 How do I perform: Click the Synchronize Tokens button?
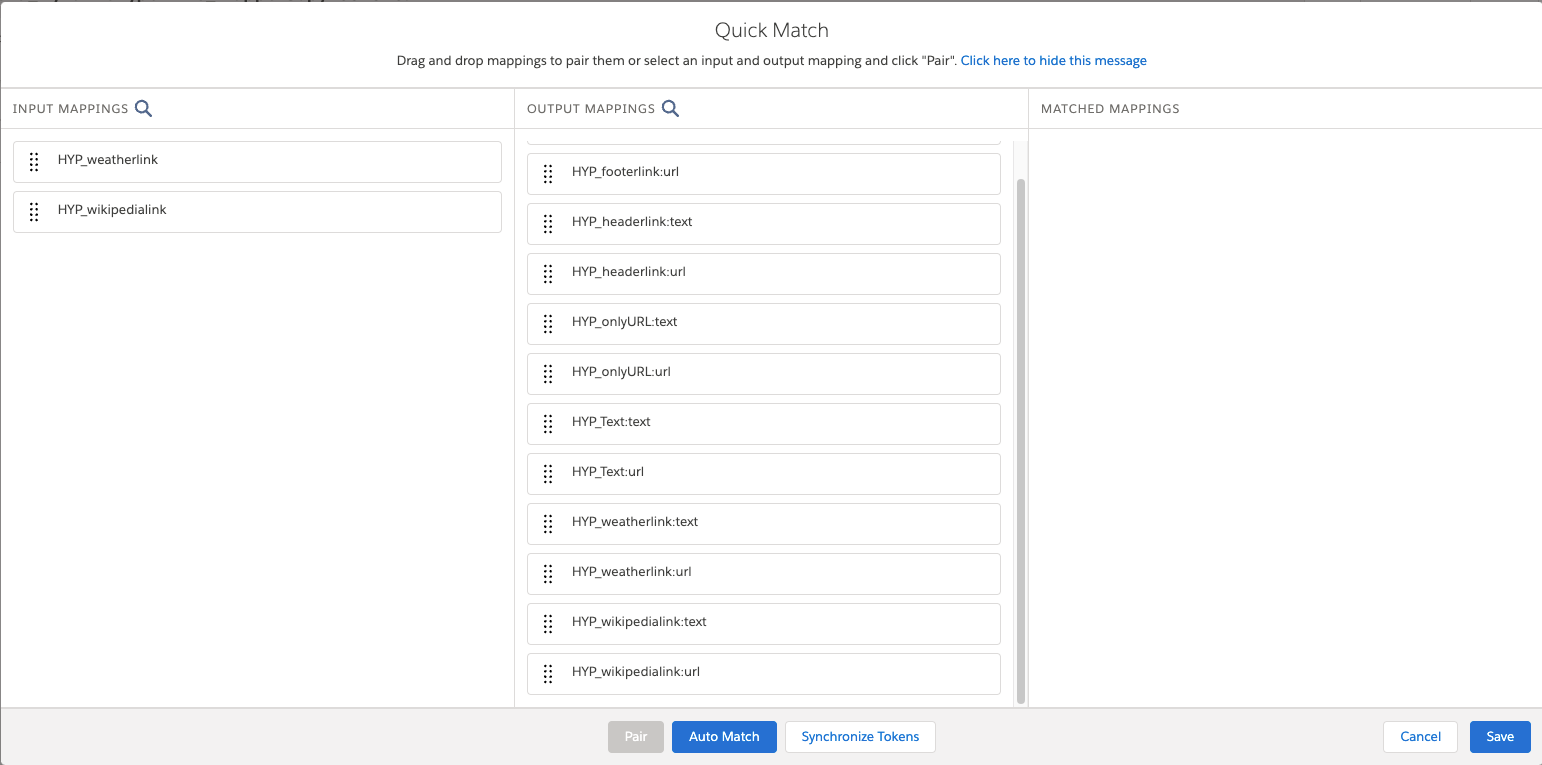pyautogui.click(x=859, y=736)
